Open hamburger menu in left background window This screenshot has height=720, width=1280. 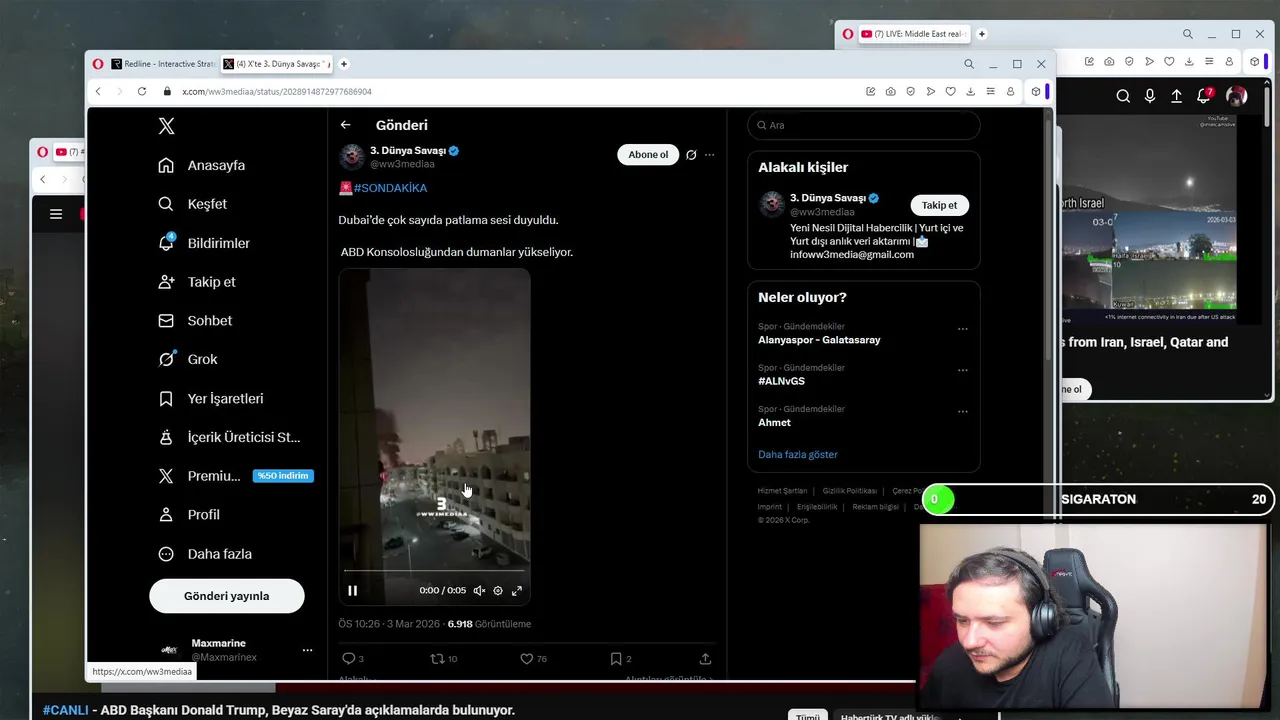[56, 214]
